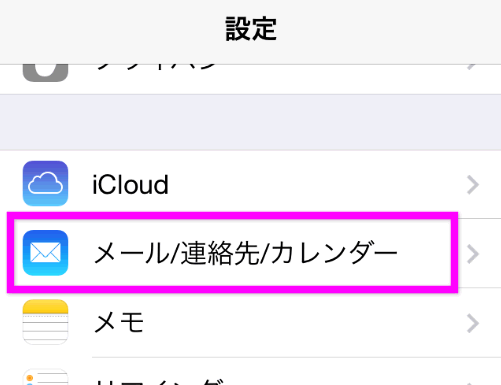This screenshot has height=385, width=501.
Task: Click the chevron on the メモ row
Action: (473, 323)
